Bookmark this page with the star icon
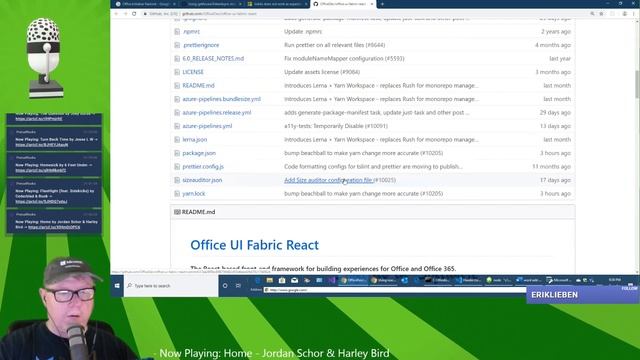The height and width of the screenshot is (360, 640). click(601, 13)
